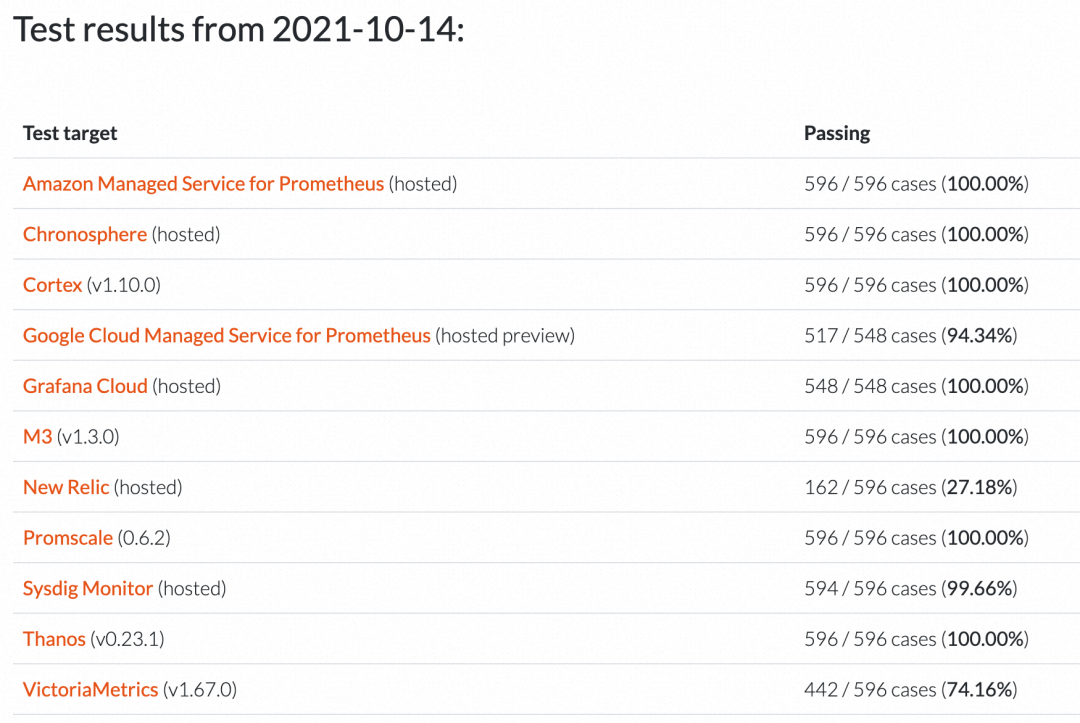Open the Sysdig Monitor link
This screenshot has width=1080, height=723.
[x=88, y=589]
